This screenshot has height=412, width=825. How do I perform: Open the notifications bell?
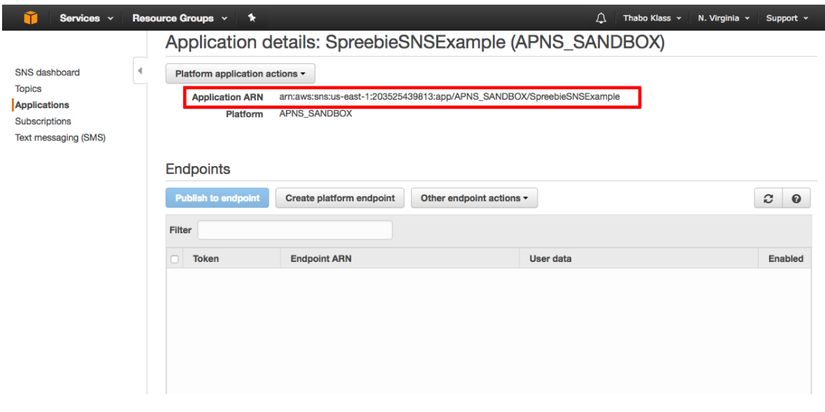pos(601,18)
